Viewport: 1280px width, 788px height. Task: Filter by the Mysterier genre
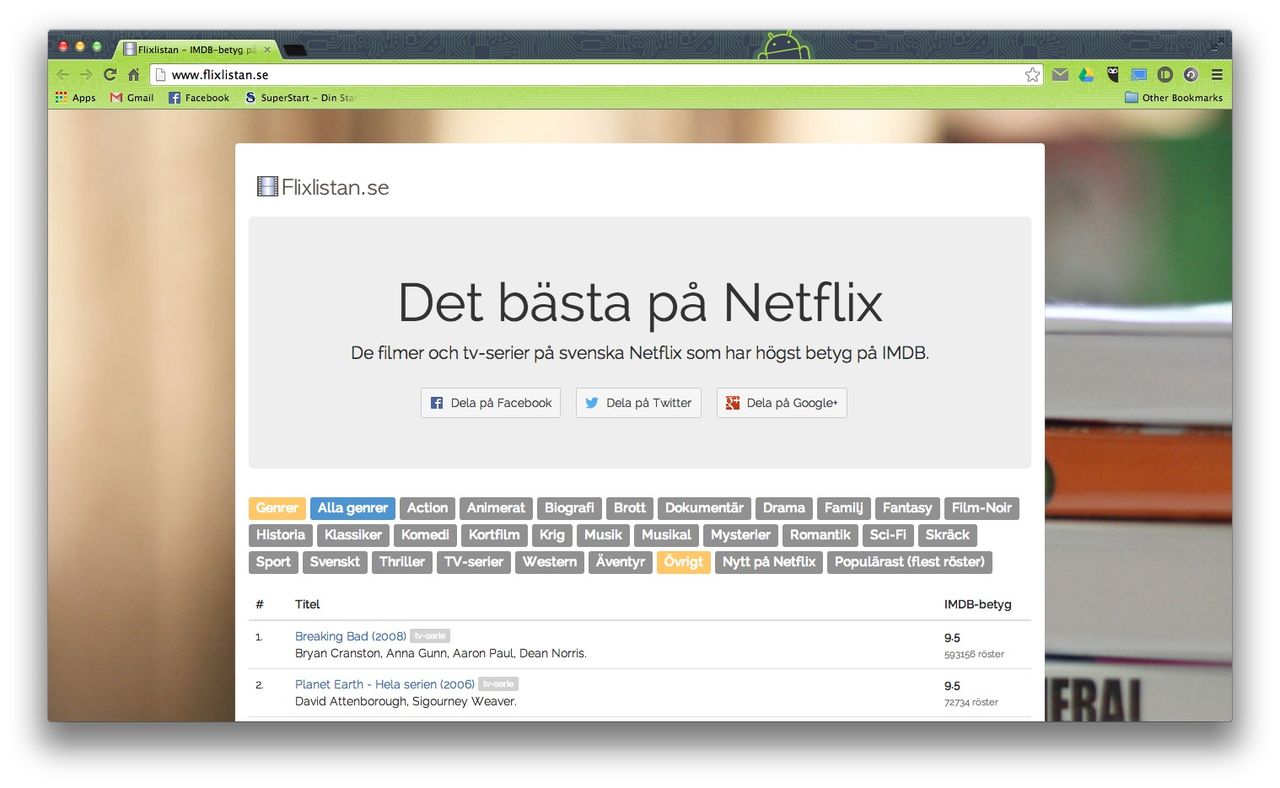click(741, 535)
